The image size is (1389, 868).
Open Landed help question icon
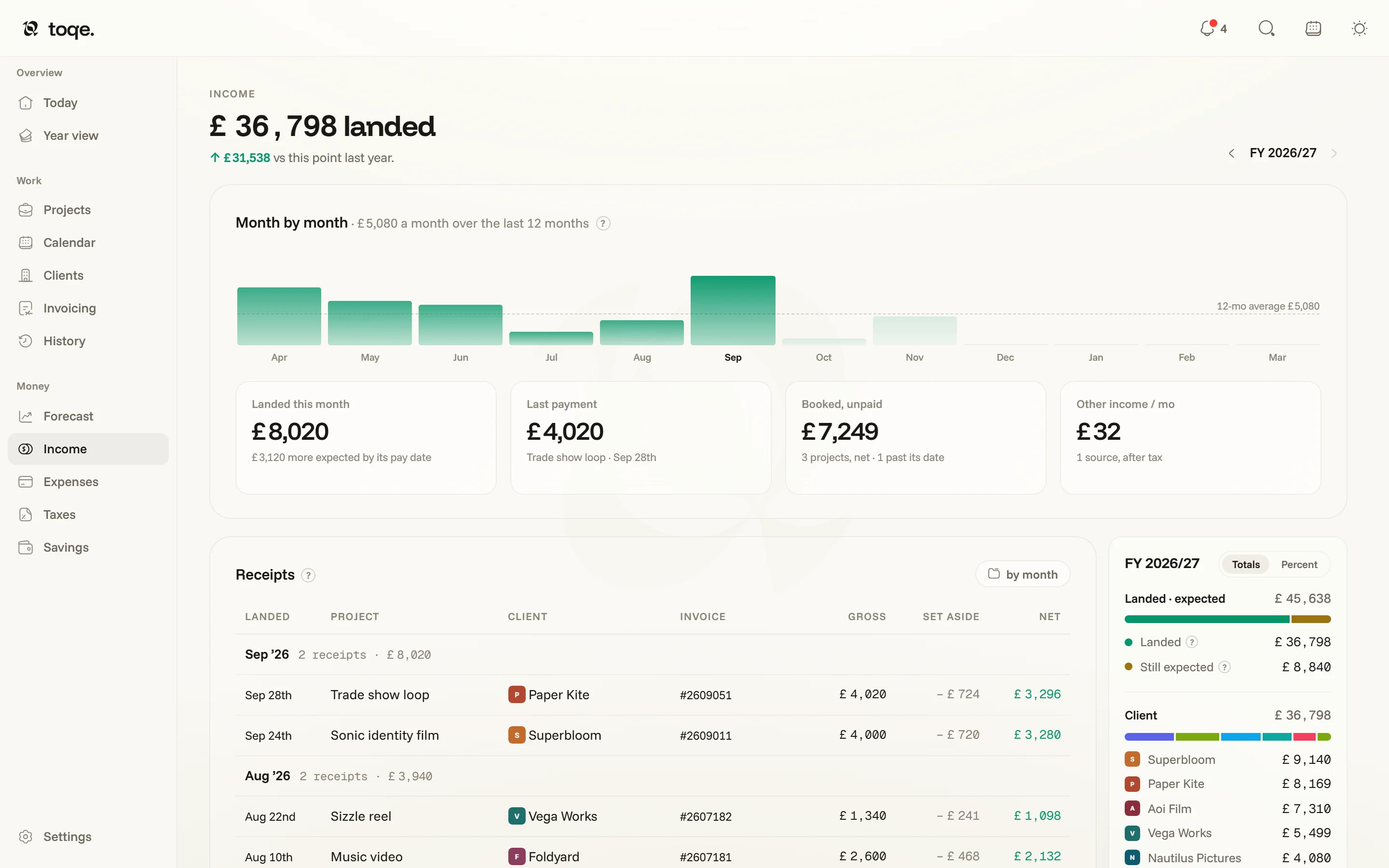(1192, 642)
